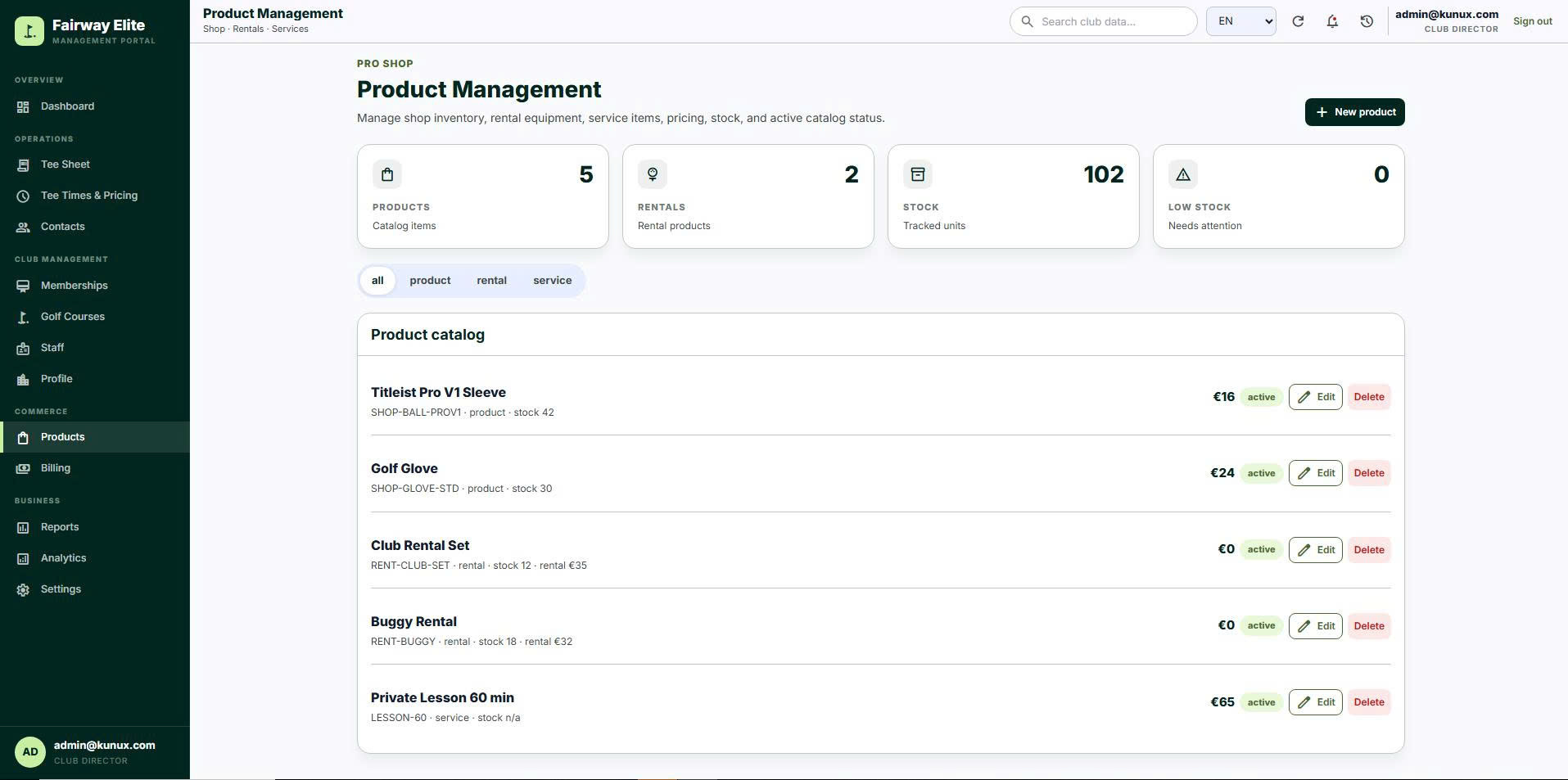Delete Private Lesson 60 min service
The height and width of the screenshot is (780, 1568).
click(x=1369, y=702)
